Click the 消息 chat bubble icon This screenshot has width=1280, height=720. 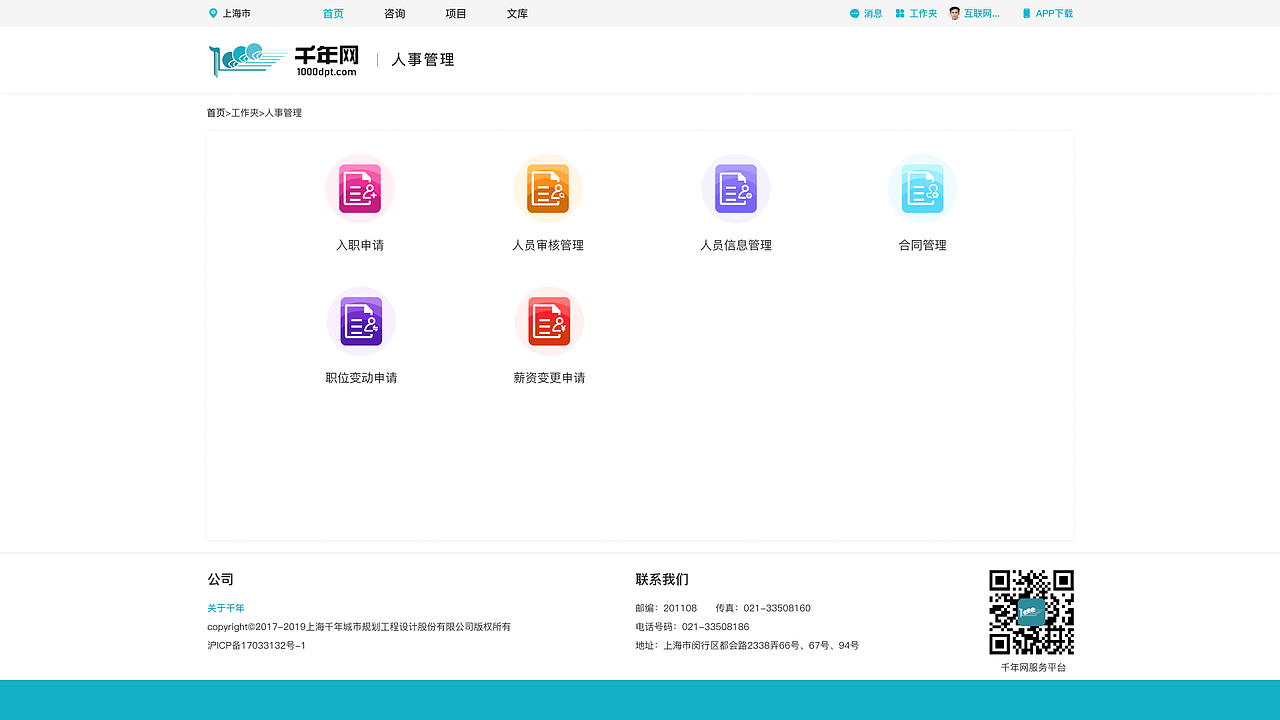click(x=854, y=14)
